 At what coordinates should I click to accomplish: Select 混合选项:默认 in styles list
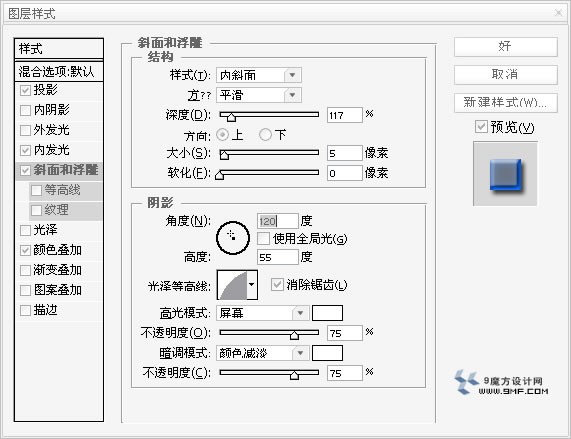(x=59, y=71)
